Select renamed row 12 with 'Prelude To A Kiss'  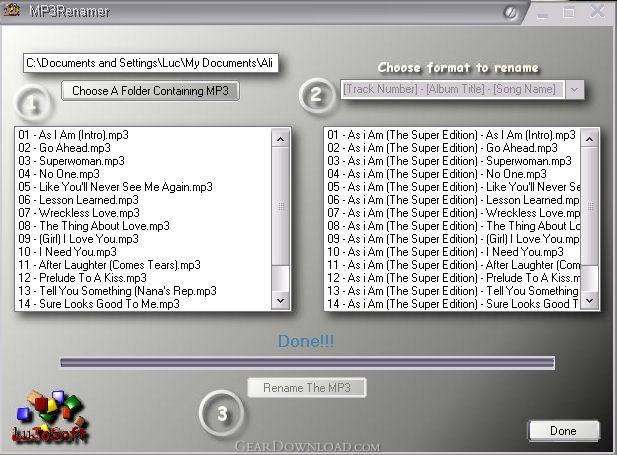click(x=453, y=278)
